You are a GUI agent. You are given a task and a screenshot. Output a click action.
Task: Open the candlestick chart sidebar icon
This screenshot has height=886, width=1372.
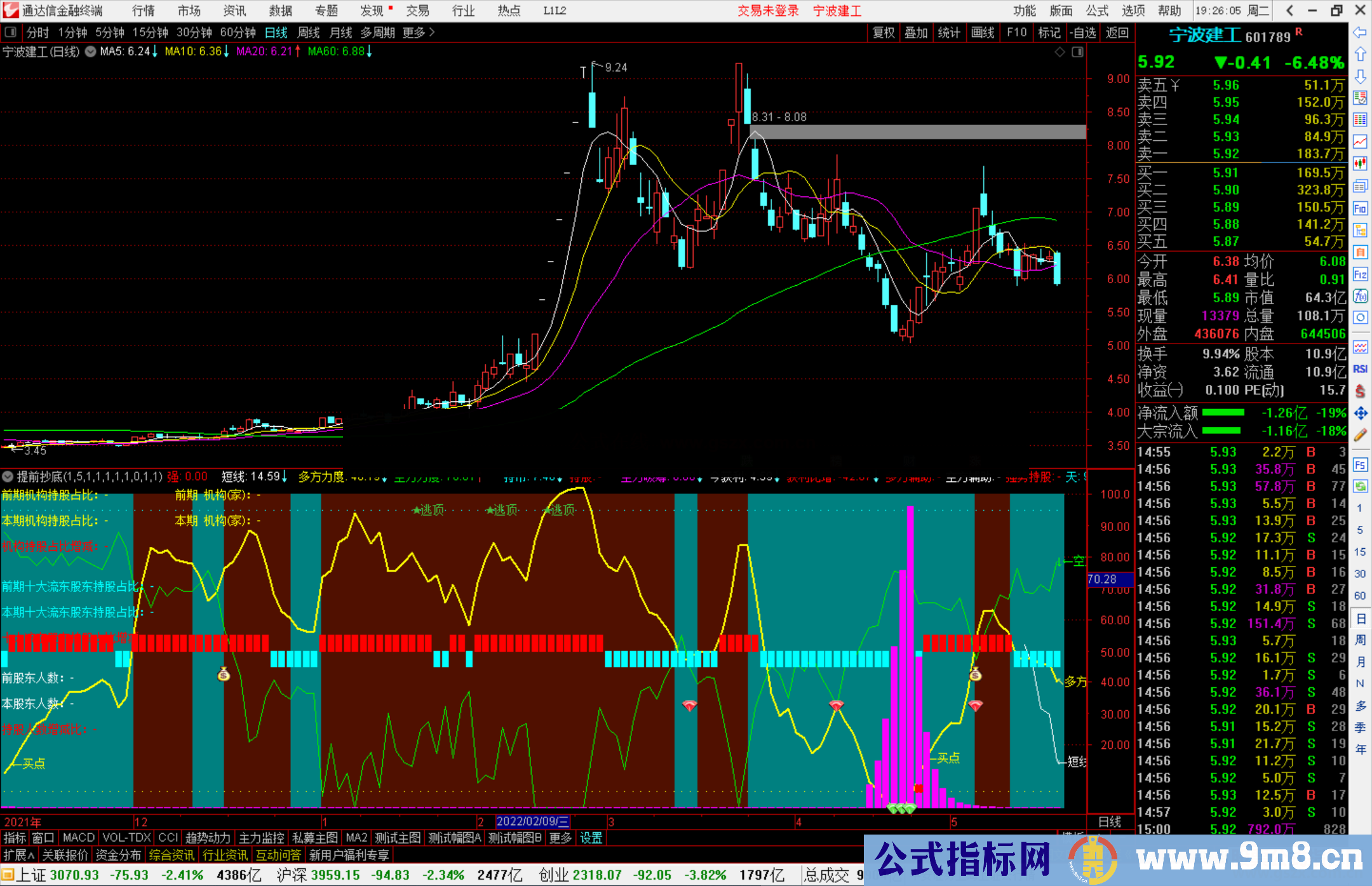[1360, 164]
